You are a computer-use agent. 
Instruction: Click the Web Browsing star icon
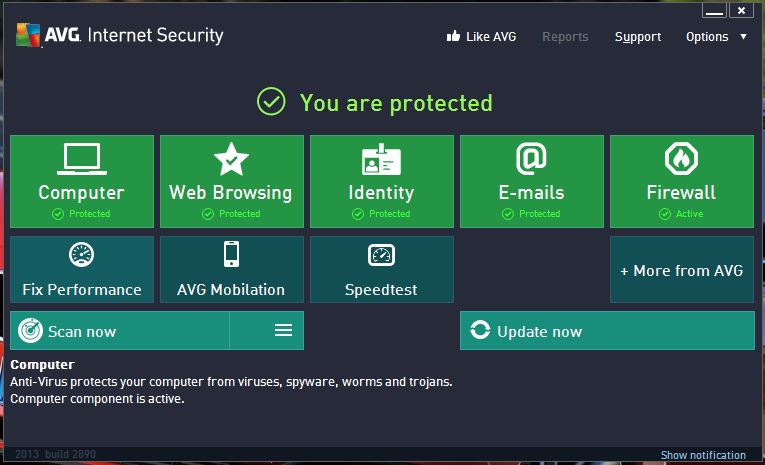[231, 159]
